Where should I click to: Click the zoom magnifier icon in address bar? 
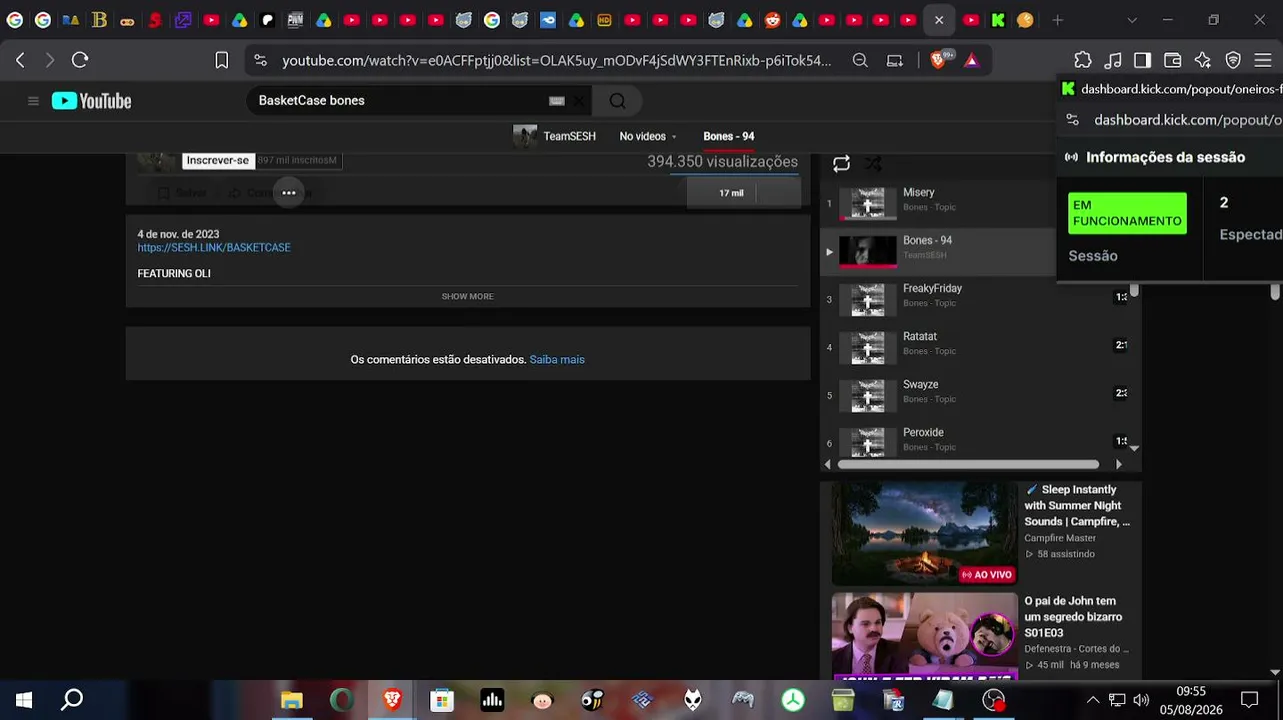point(860,60)
